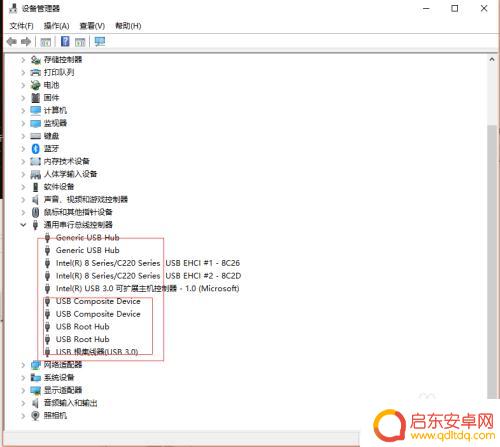Click the 照相机 camera icon

click(x=36, y=416)
